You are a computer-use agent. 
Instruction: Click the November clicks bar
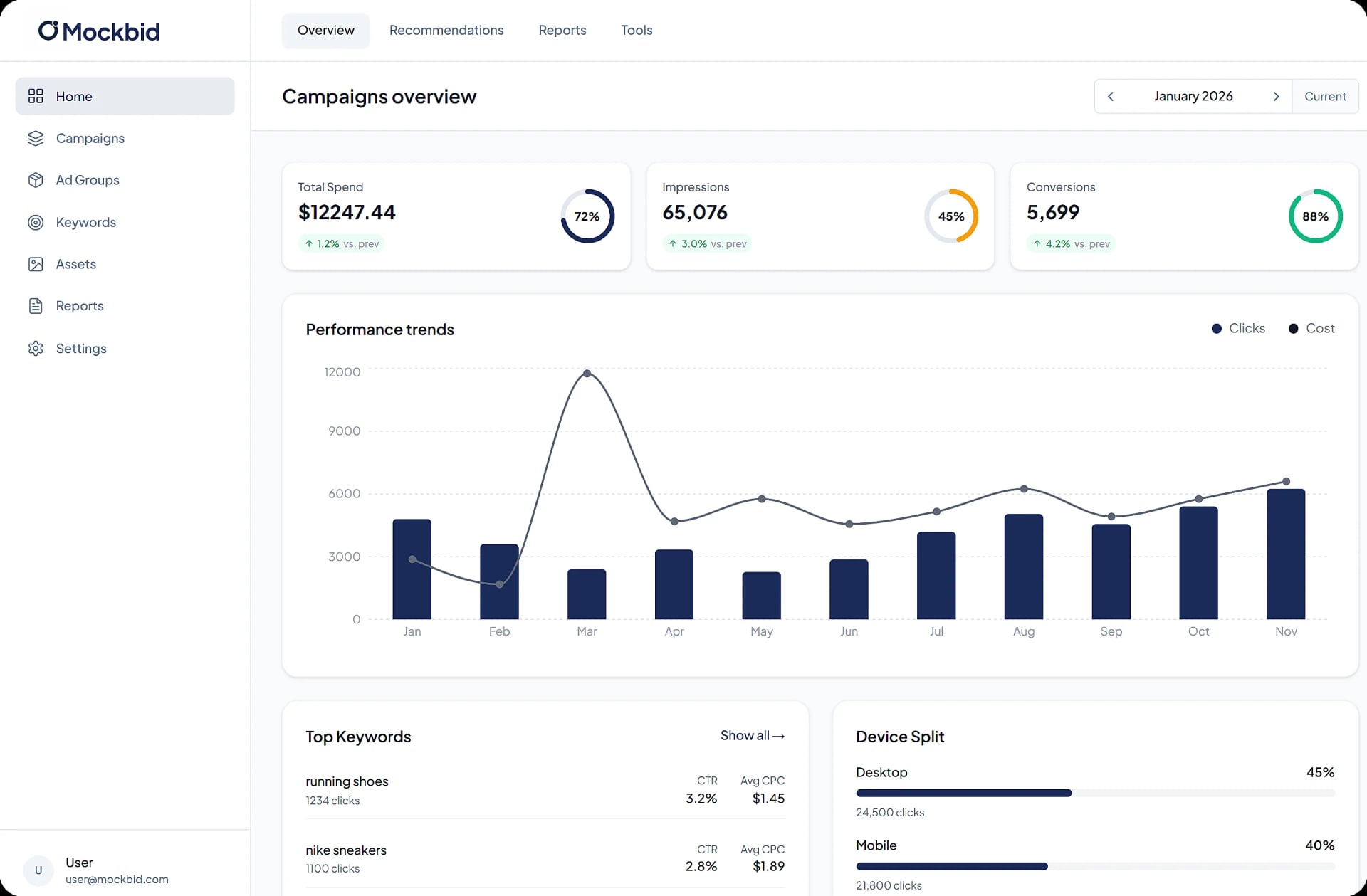pyautogui.click(x=1286, y=554)
